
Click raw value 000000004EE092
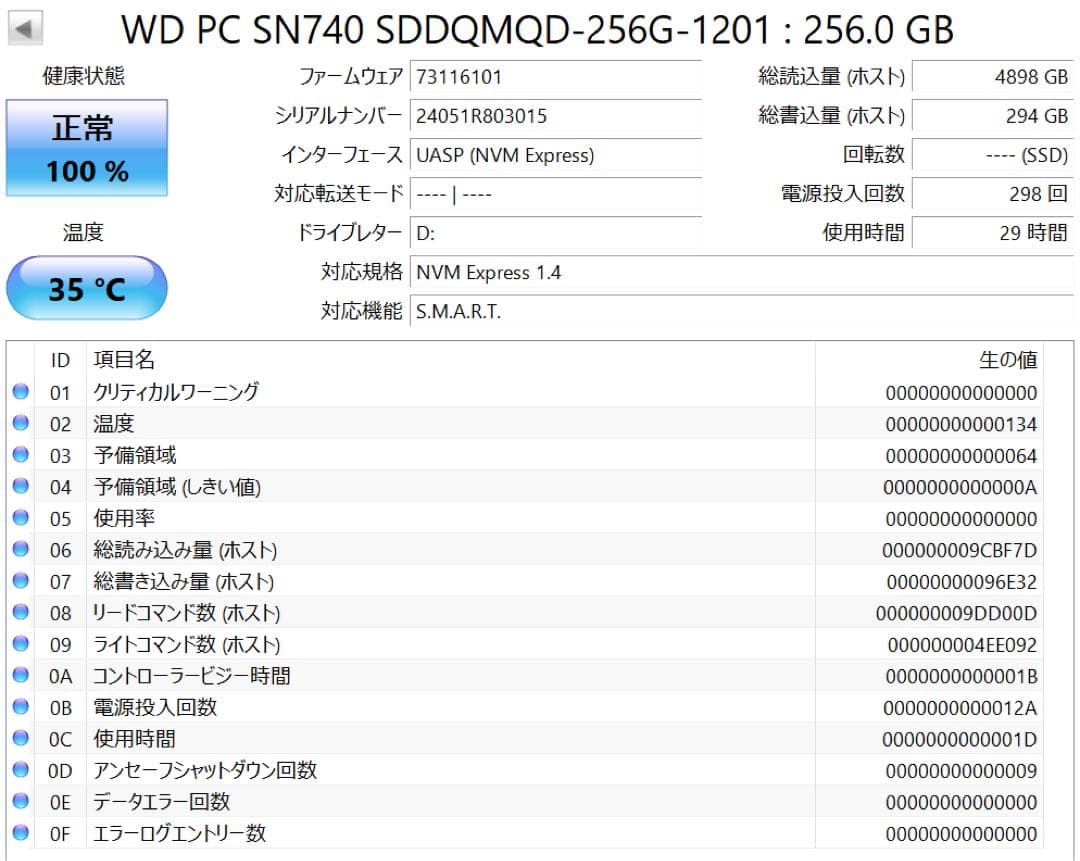tap(962, 645)
